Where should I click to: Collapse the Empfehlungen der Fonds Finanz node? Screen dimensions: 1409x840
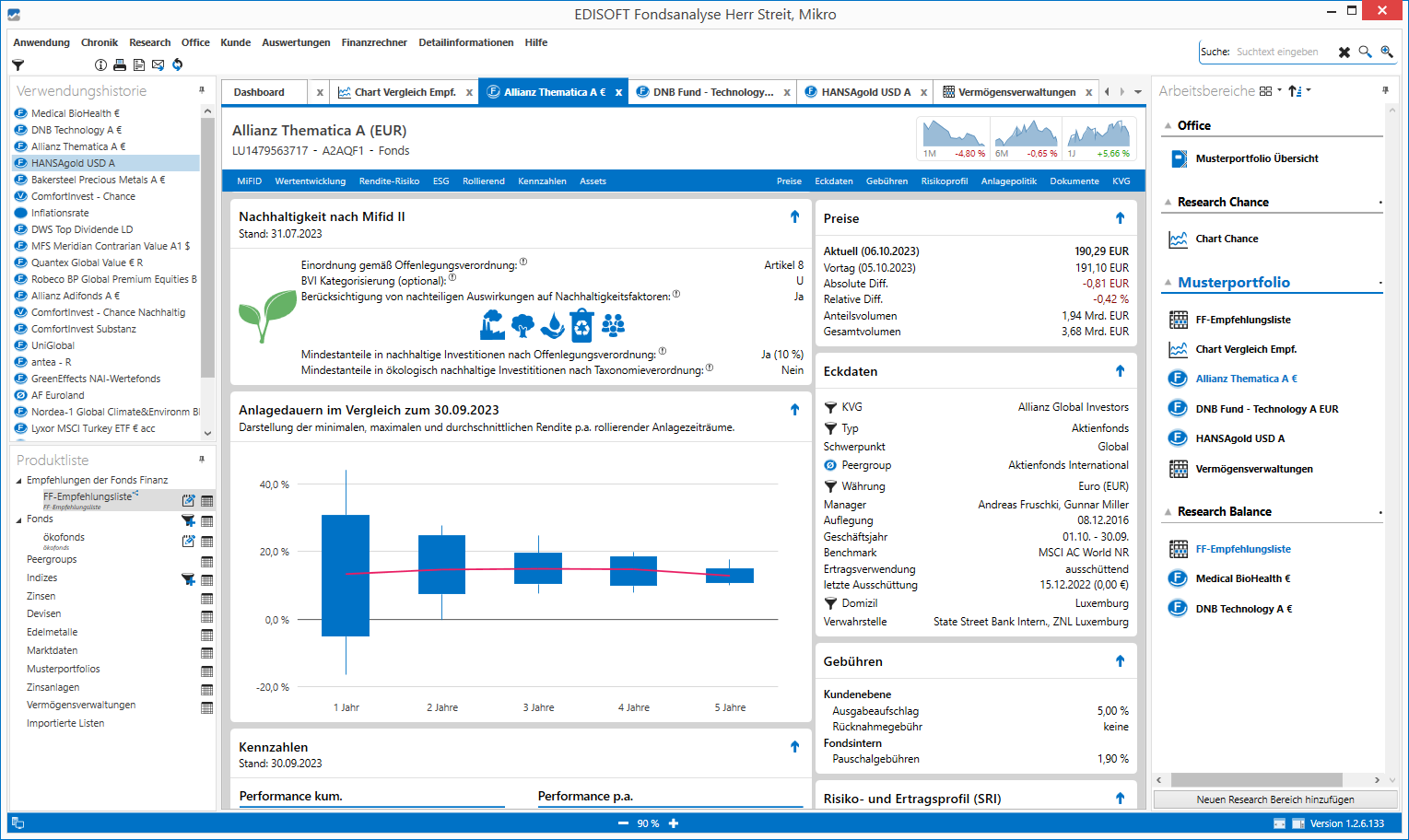click(18, 481)
